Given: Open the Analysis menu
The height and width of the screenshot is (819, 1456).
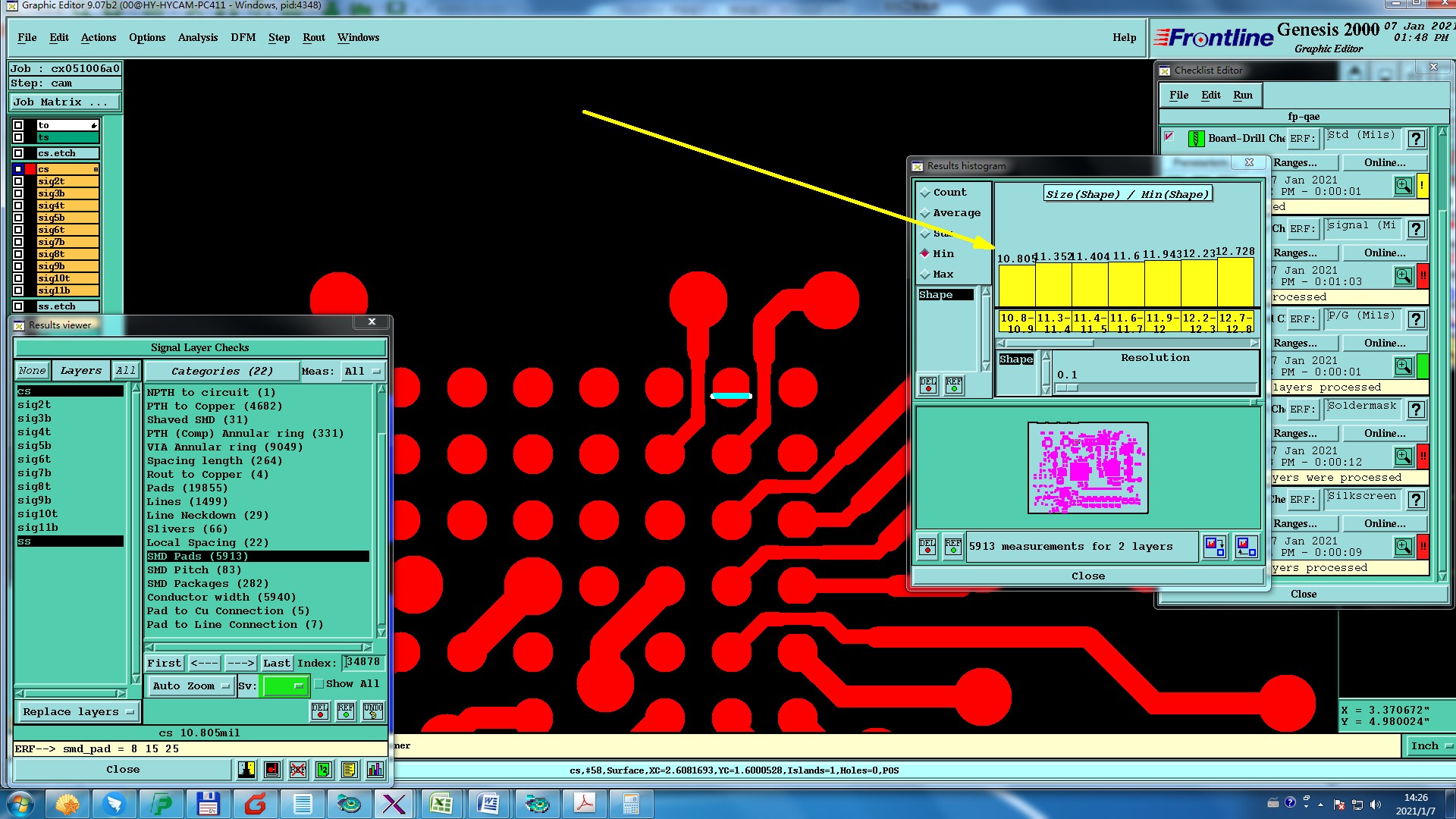Looking at the screenshot, I should point(197,37).
